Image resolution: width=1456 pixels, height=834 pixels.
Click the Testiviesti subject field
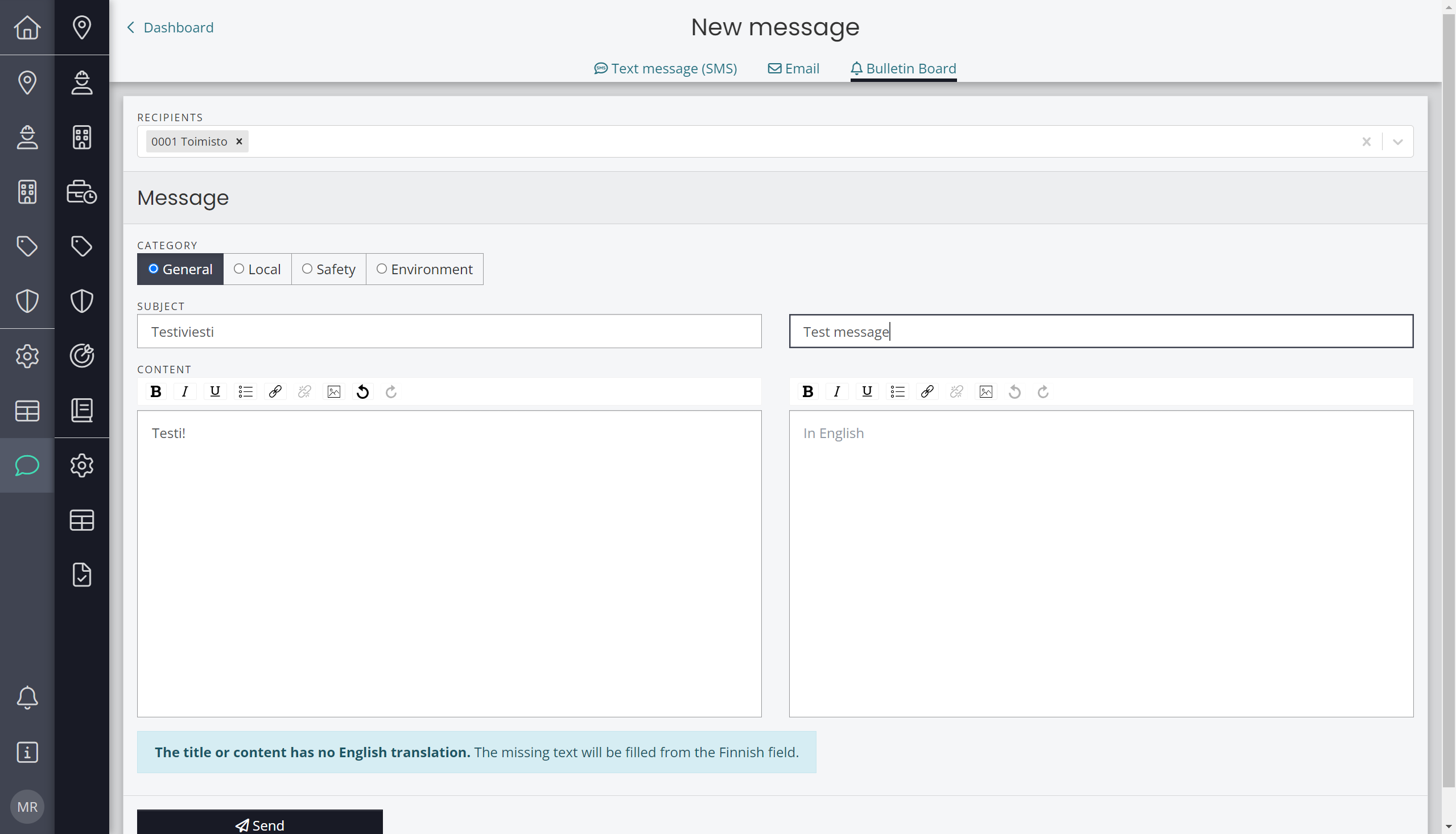pos(449,331)
